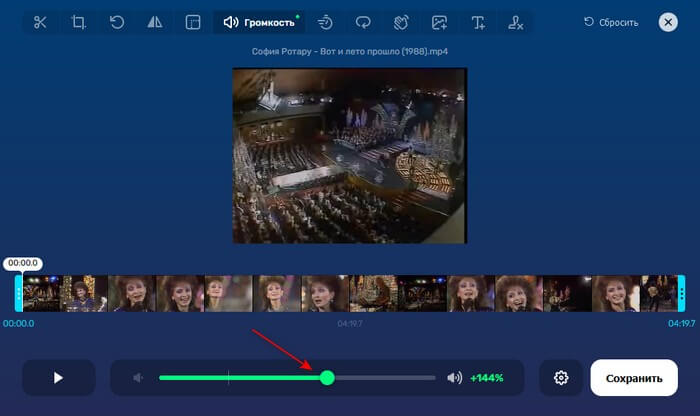700x416 pixels.
Task: Select the change speed tool
Action: pos(325,22)
